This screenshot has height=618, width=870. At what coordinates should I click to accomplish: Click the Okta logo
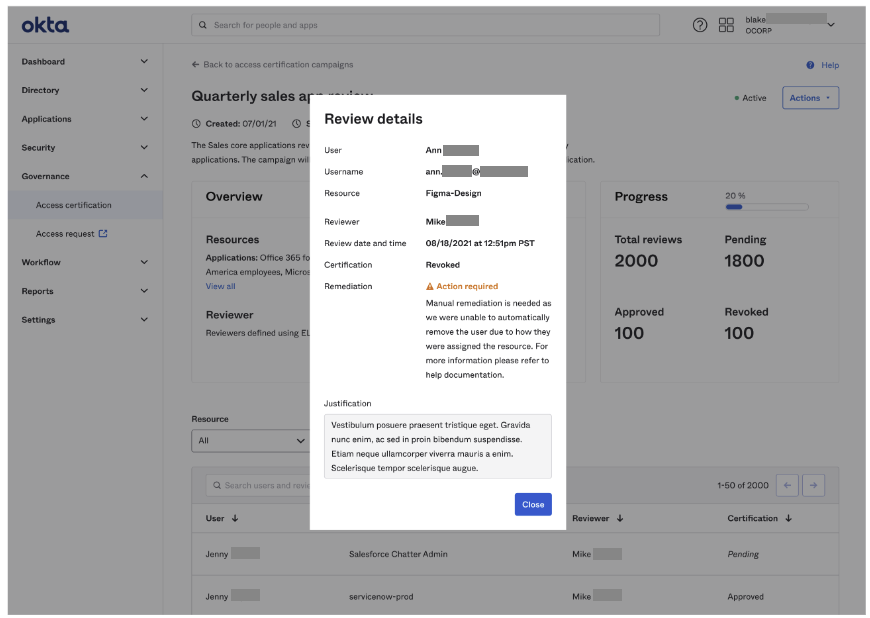pyautogui.click(x=45, y=25)
